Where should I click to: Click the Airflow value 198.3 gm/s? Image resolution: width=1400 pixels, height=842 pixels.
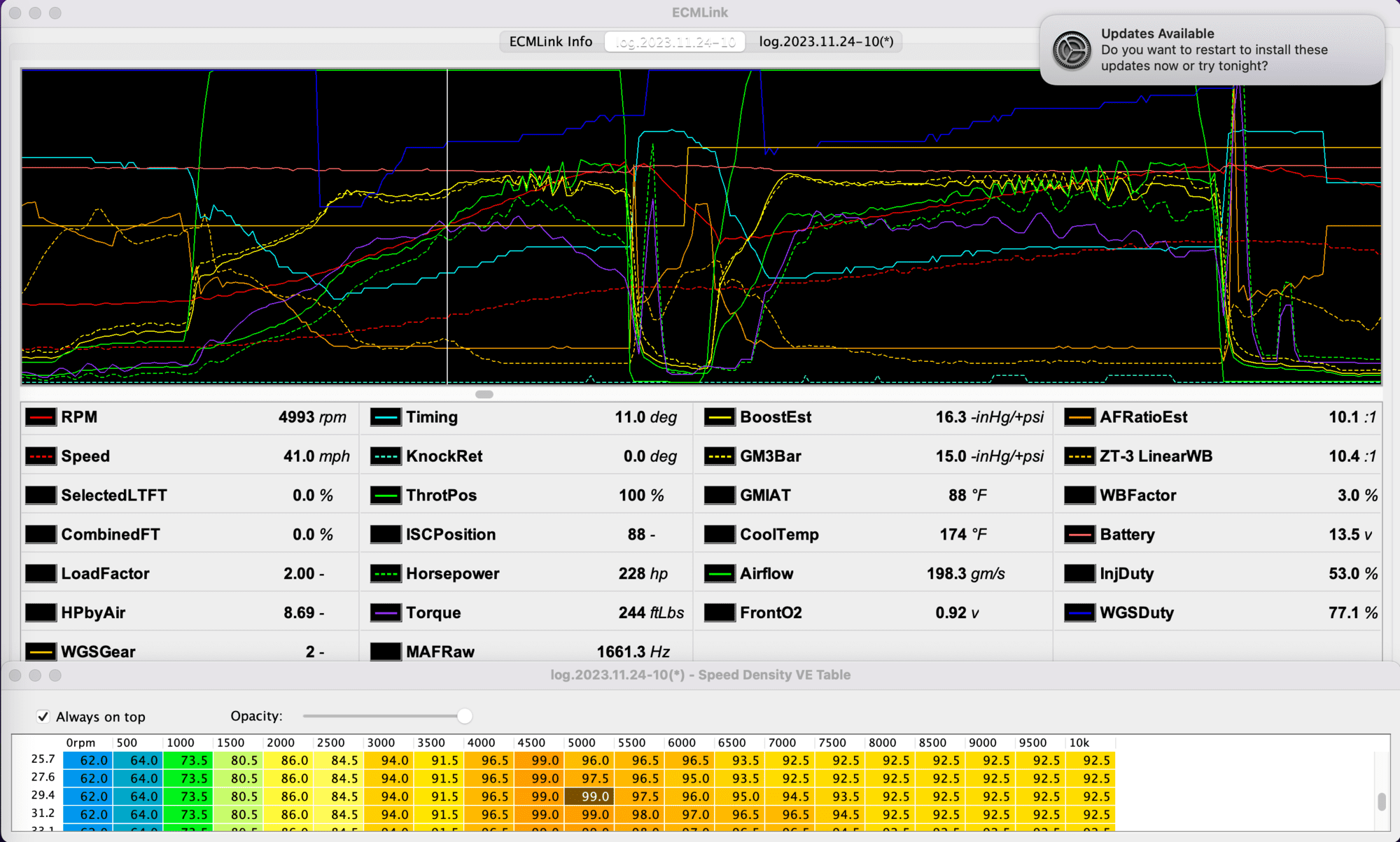(x=965, y=574)
